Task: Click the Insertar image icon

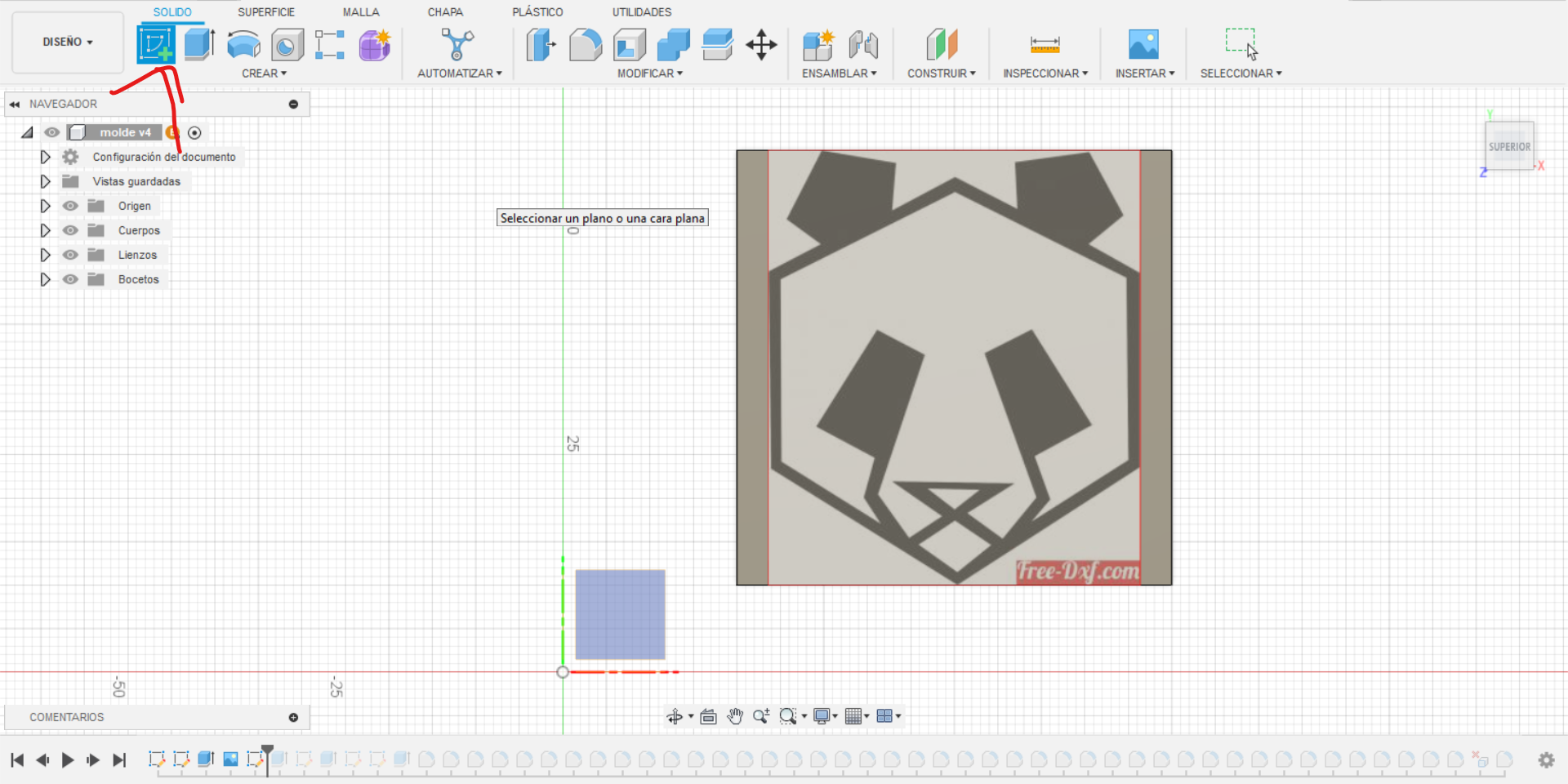Action: coord(1143,44)
